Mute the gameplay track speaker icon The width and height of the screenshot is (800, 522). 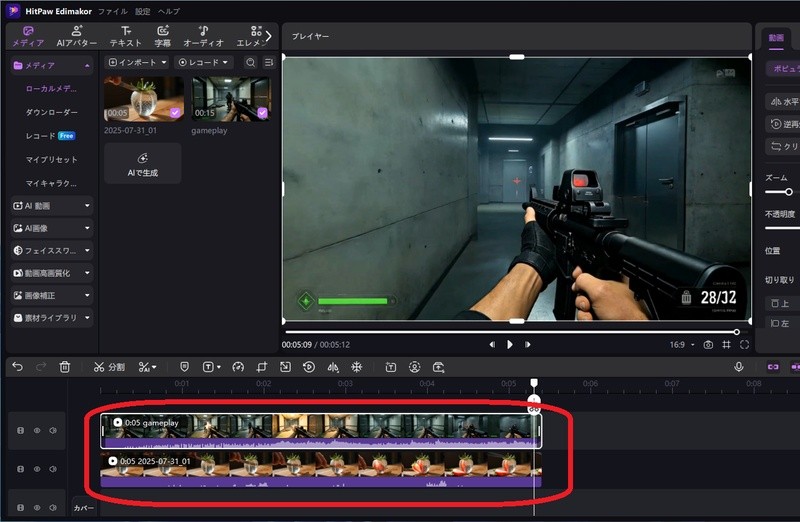(x=53, y=431)
